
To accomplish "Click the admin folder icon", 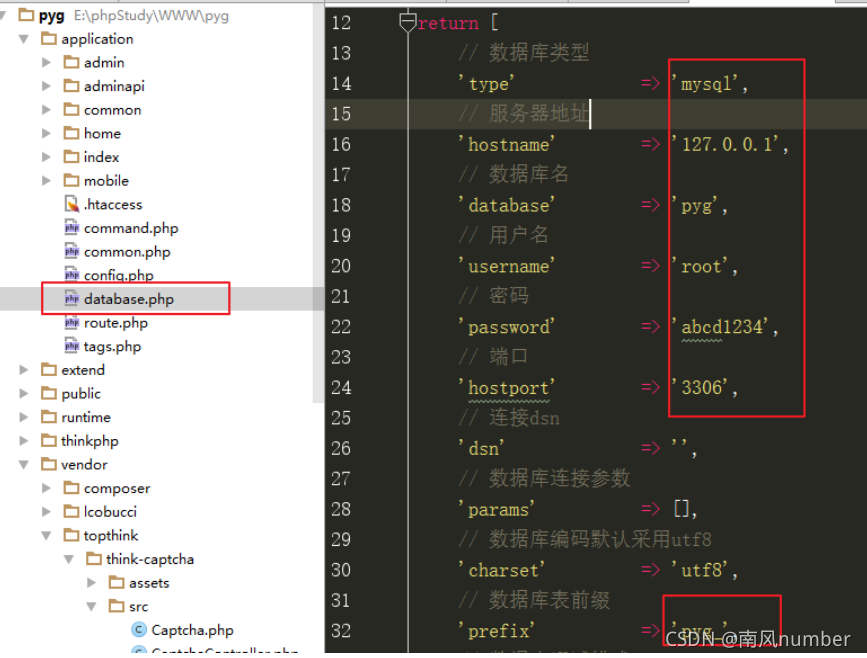I will click(71, 62).
